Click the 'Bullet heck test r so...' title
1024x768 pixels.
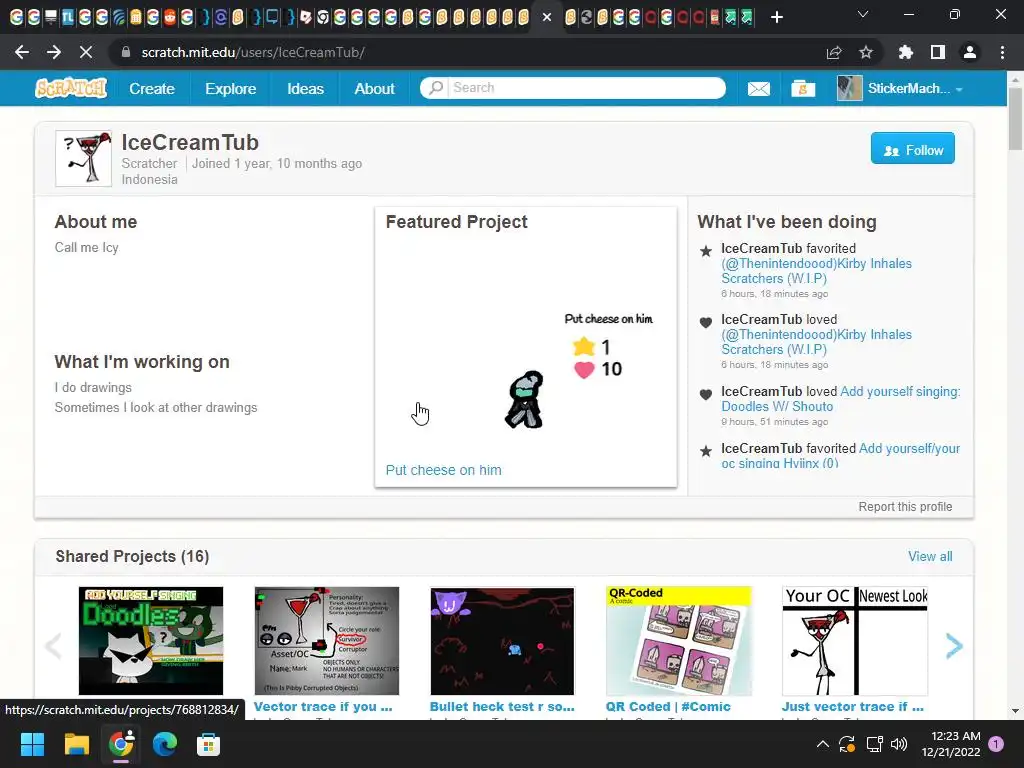502,707
